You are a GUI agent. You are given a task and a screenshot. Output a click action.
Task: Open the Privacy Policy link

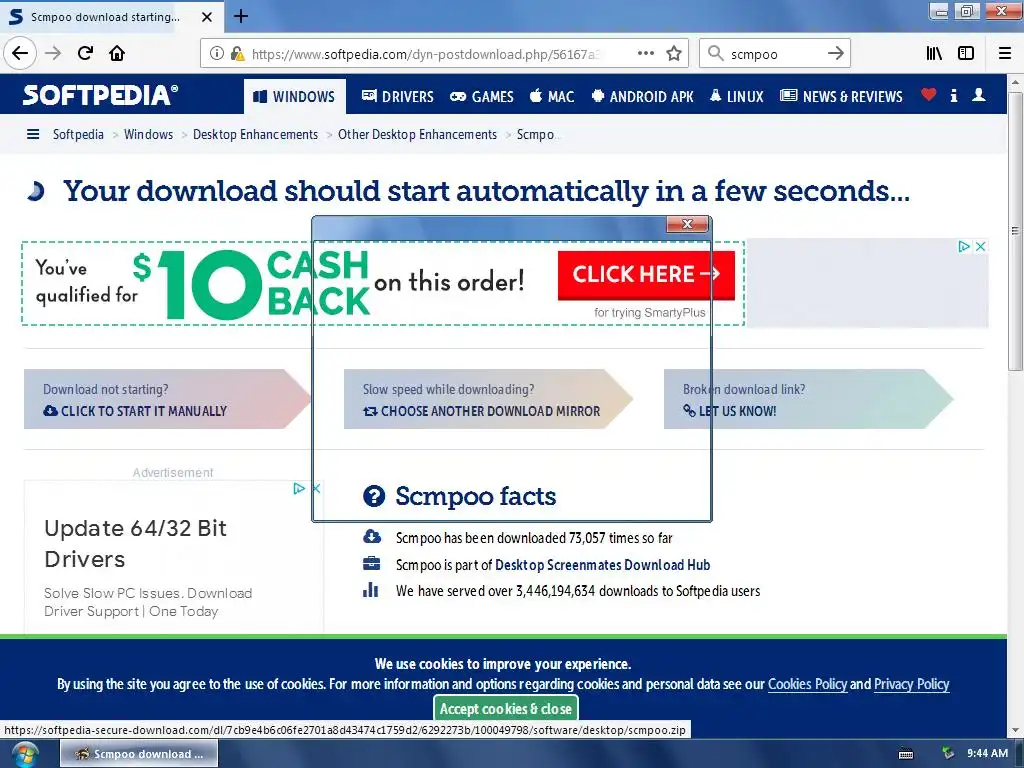(911, 684)
